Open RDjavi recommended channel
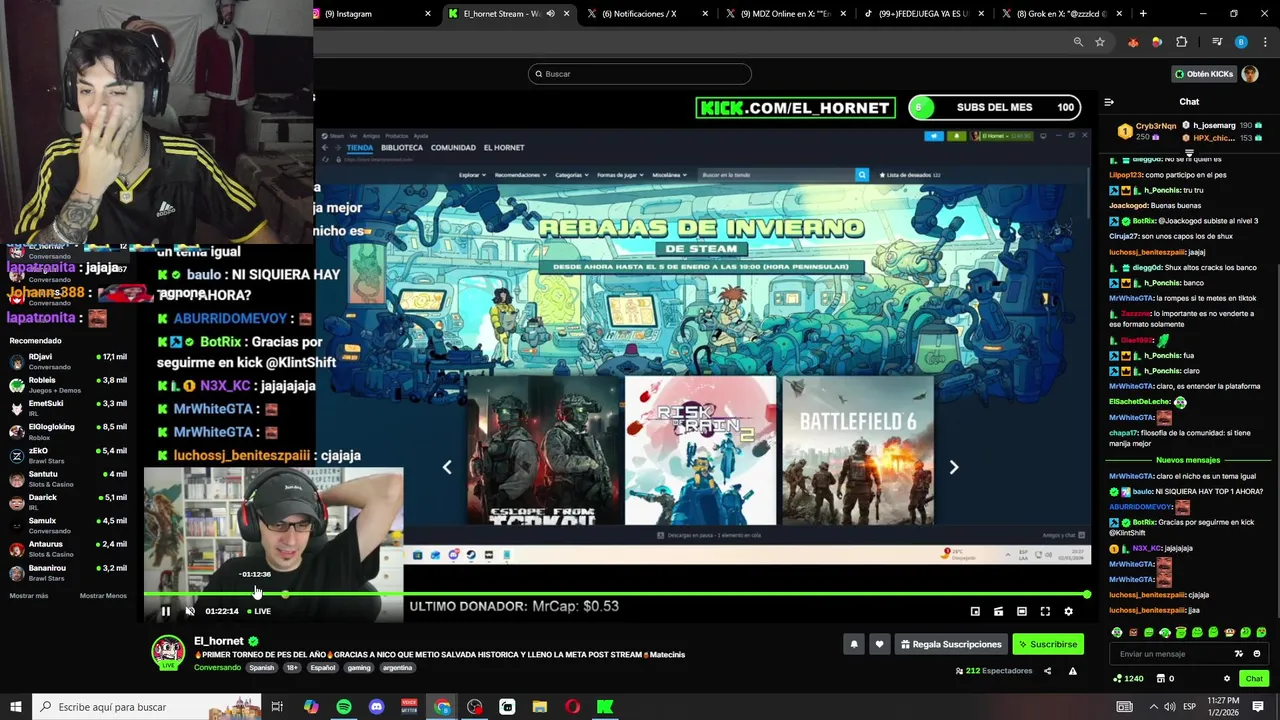1280x720 pixels. [x=68, y=361]
